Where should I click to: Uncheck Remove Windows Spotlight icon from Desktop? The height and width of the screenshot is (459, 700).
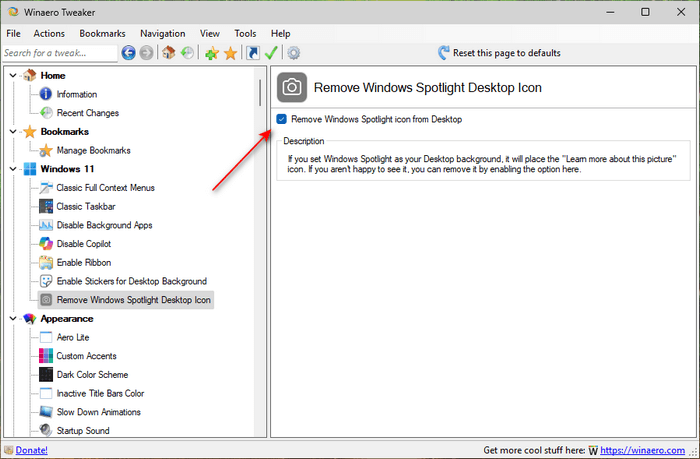(x=282, y=119)
